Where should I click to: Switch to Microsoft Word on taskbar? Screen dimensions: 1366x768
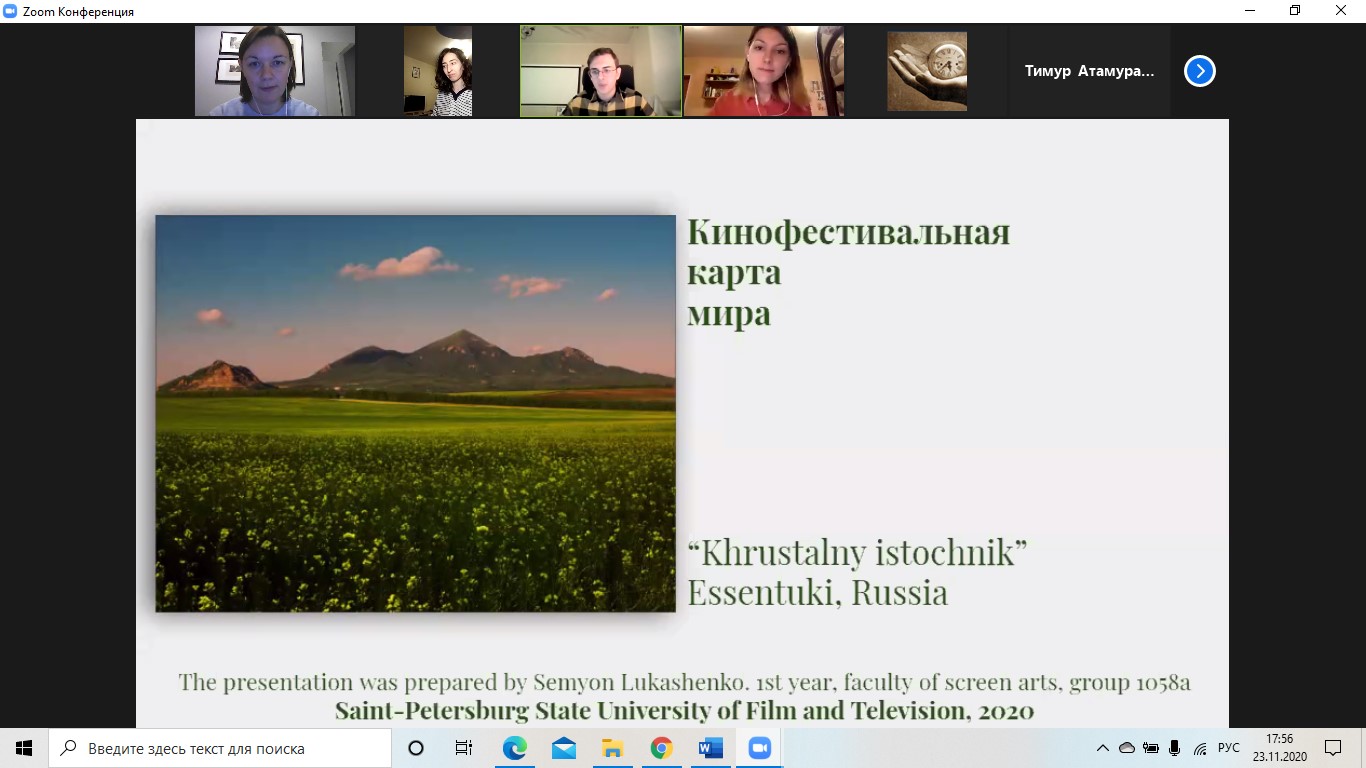[x=710, y=748]
